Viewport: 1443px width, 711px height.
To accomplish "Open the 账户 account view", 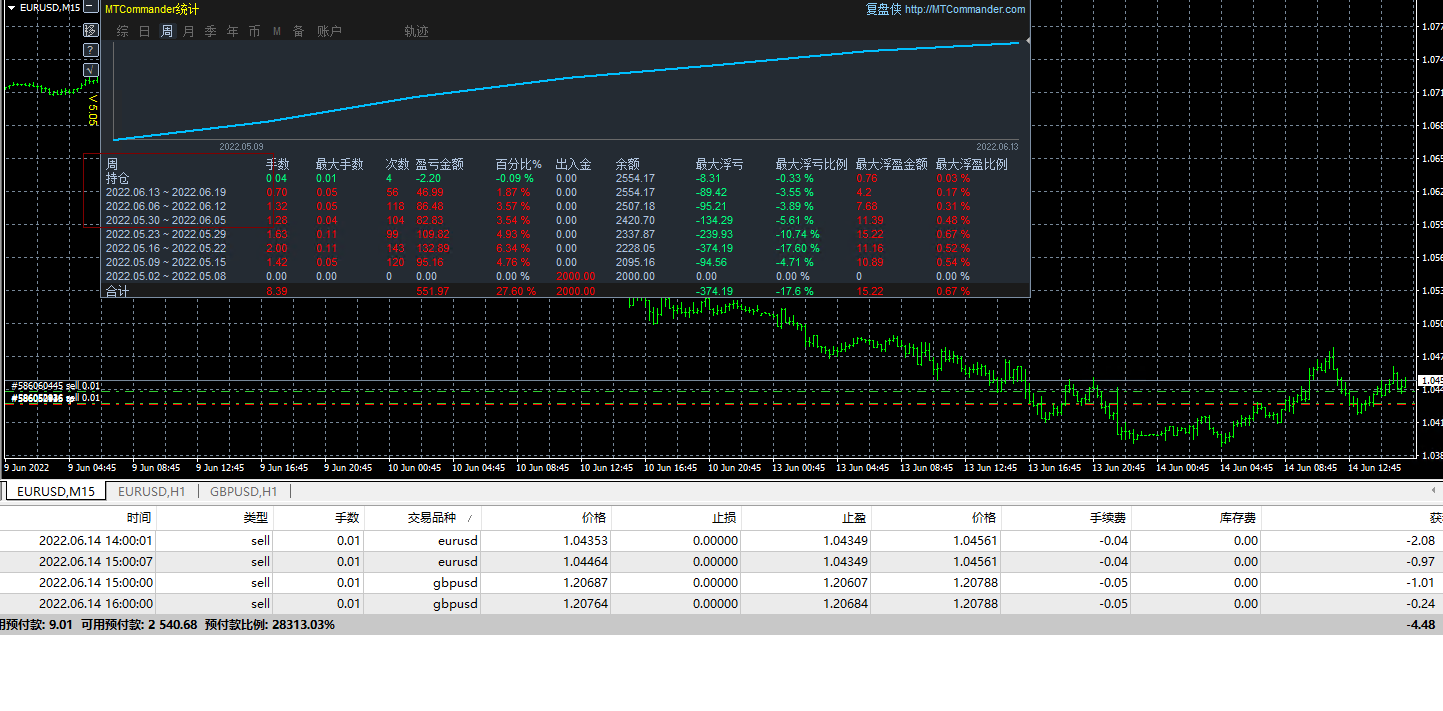I will (x=329, y=31).
